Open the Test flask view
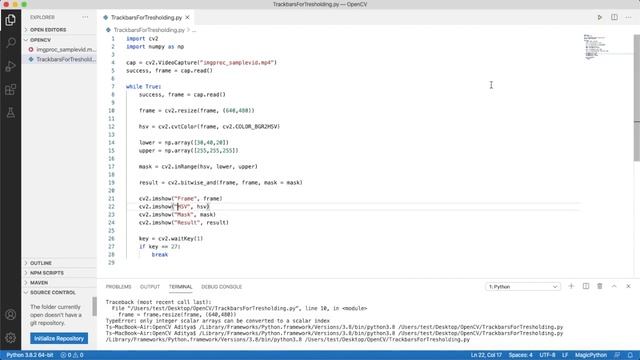 pos(11,113)
